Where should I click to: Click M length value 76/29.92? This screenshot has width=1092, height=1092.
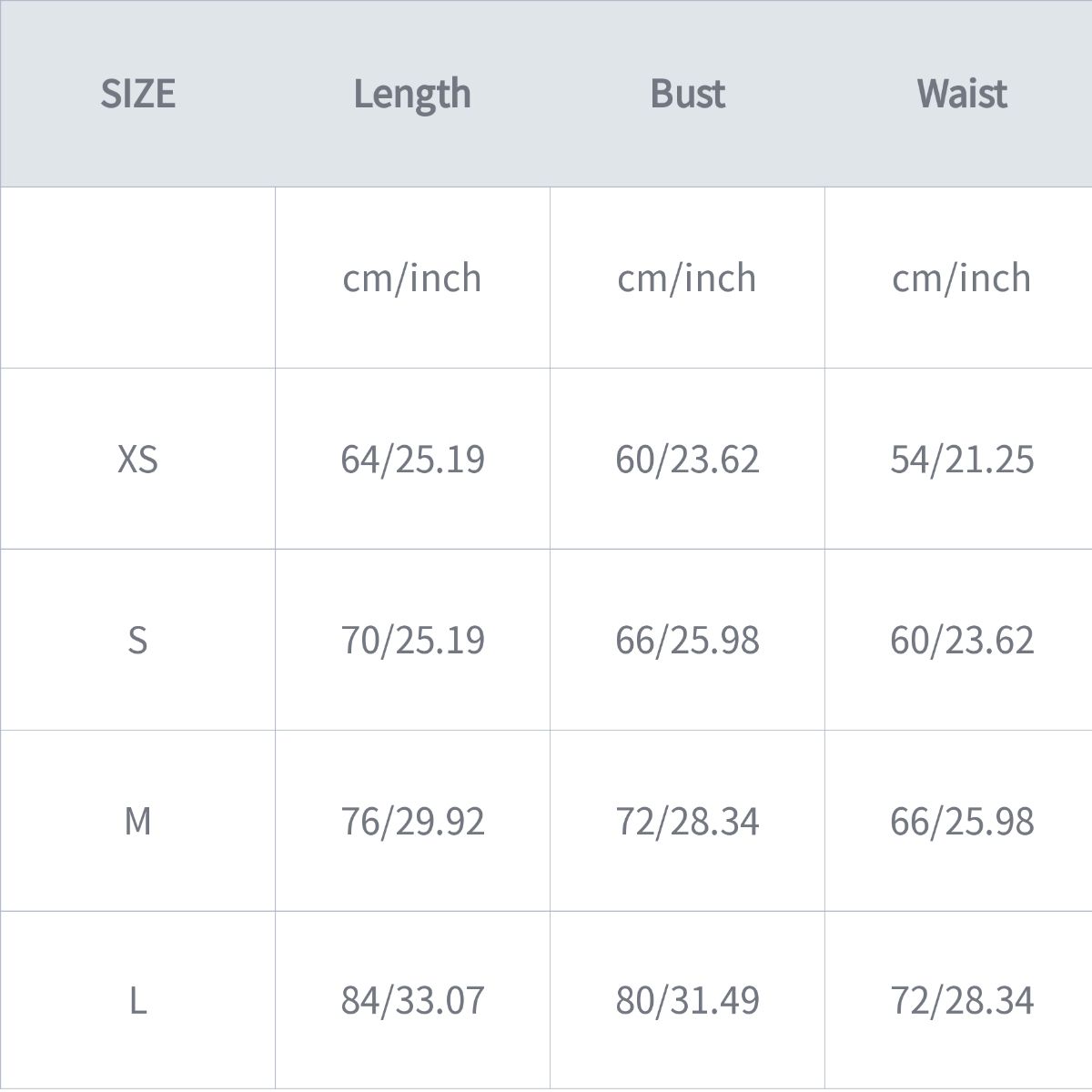point(412,821)
